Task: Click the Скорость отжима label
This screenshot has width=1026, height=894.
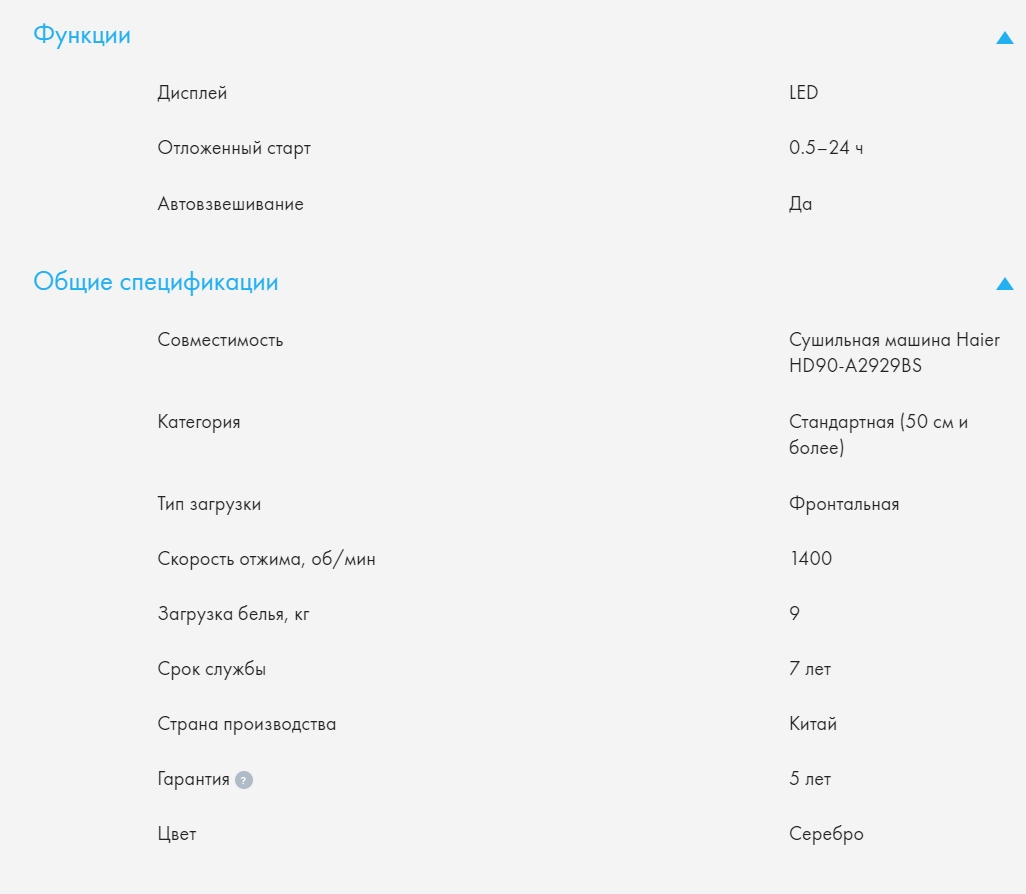Action: [266, 559]
